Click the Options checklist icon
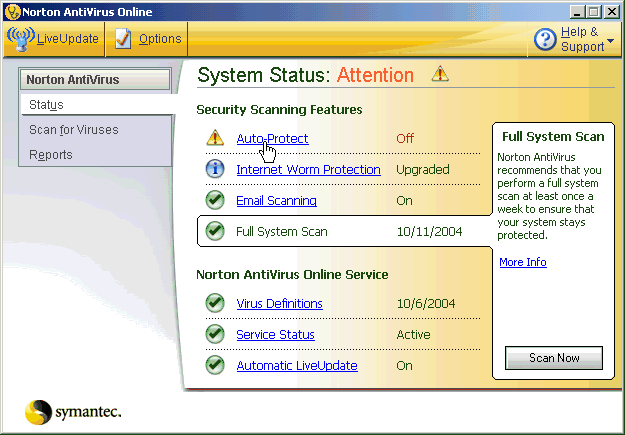The height and width of the screenshot is (435, 625). 123,39
